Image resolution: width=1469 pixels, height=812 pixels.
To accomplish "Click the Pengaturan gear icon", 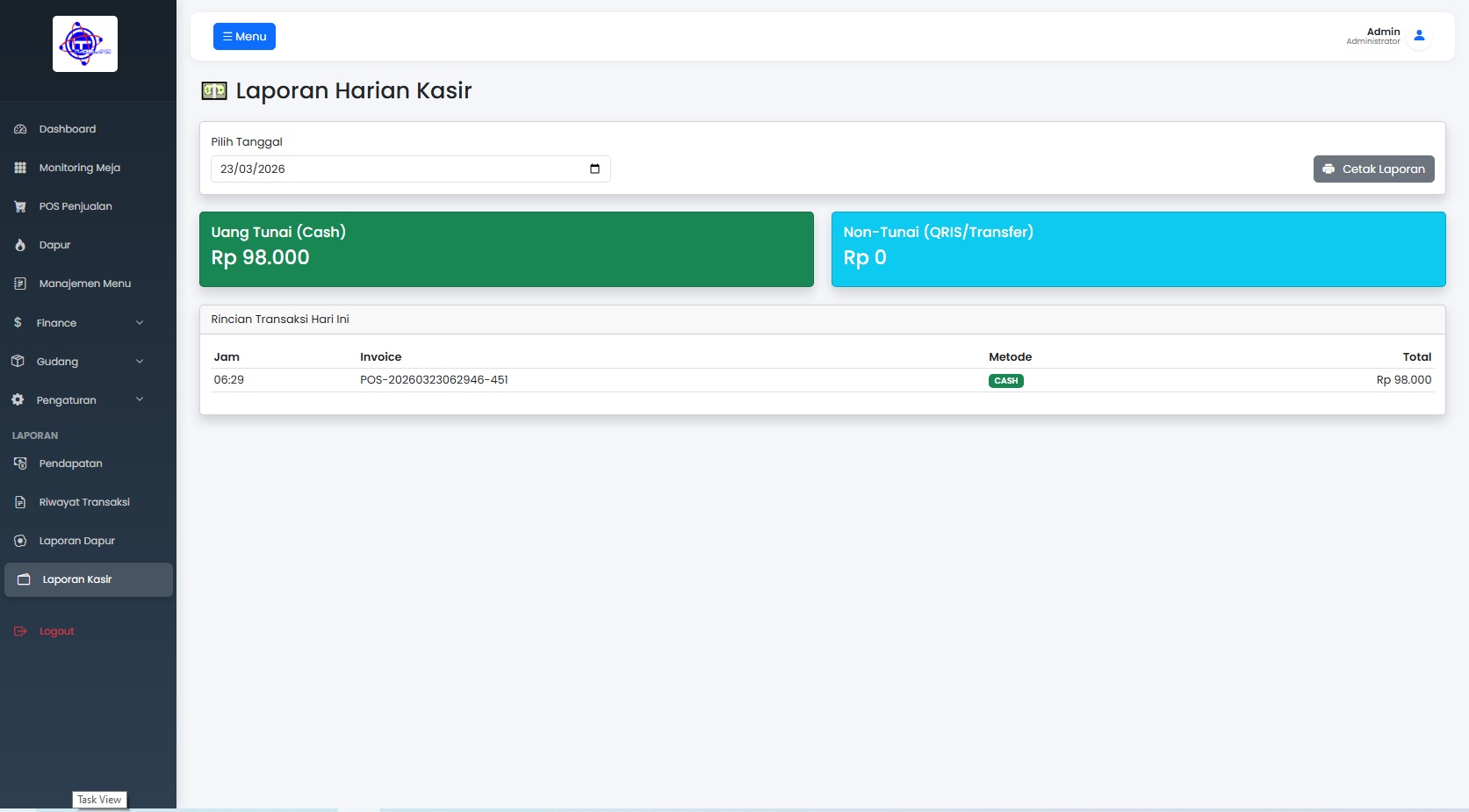I will tap(18, 399).
